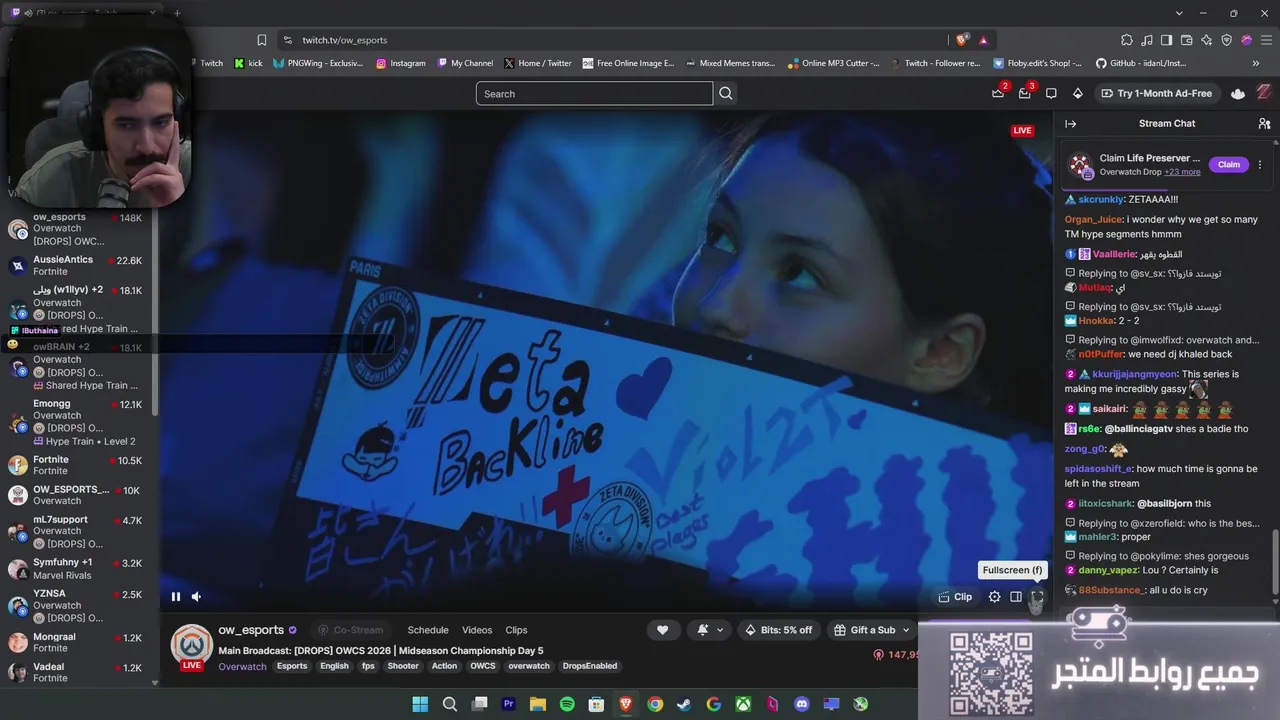Claim the Life Preserver Overwatch drop
1280x720 pixels.
click(1229, 165)
